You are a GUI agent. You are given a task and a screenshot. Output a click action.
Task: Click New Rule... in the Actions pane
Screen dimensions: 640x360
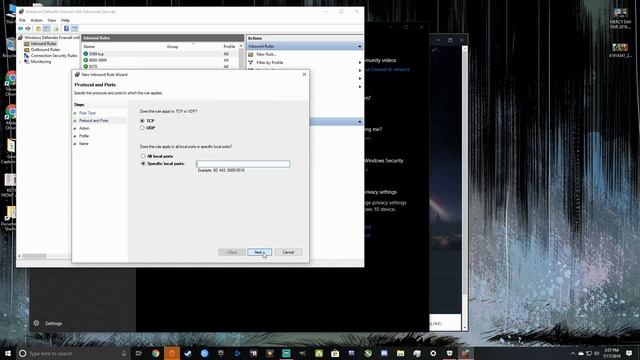point(266,54)
